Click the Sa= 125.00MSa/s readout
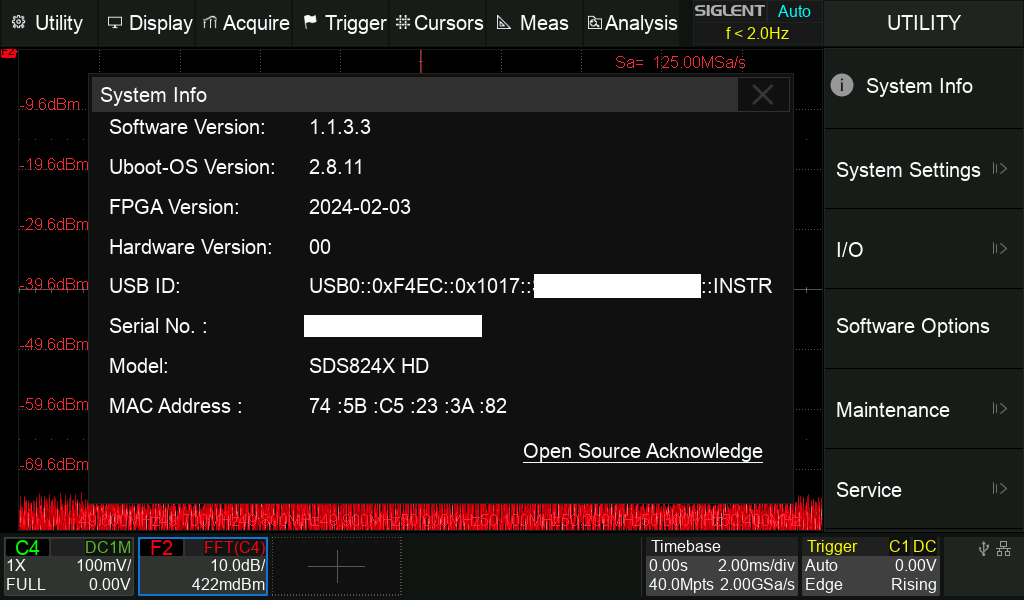The height and width of the screenshot is (600, 1024). pyautogui.click(x=680, y=62)
